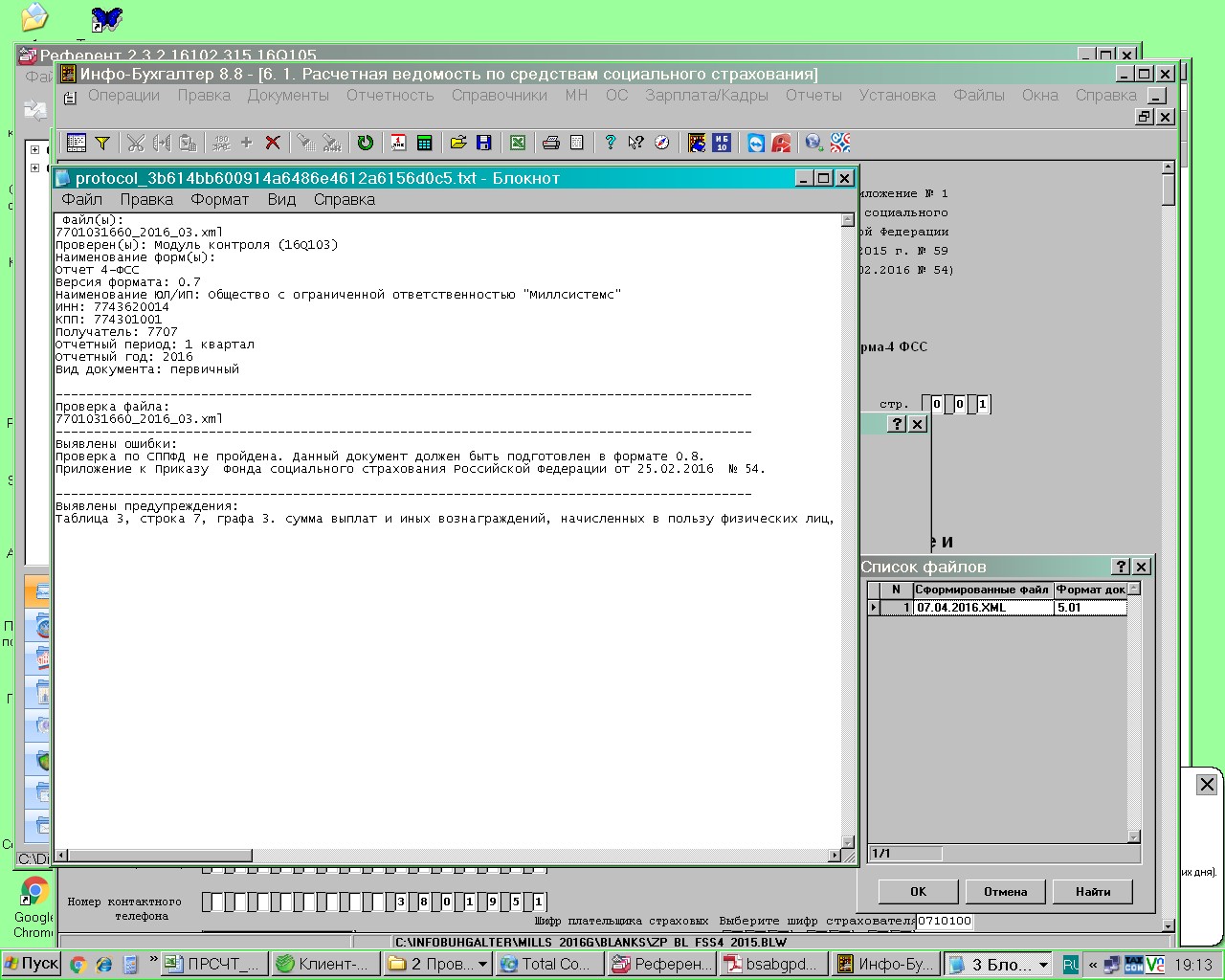Click the Пуск start button
This screenshot has width=1225, height=980.
pyautogui.click(x=32, y=964)
